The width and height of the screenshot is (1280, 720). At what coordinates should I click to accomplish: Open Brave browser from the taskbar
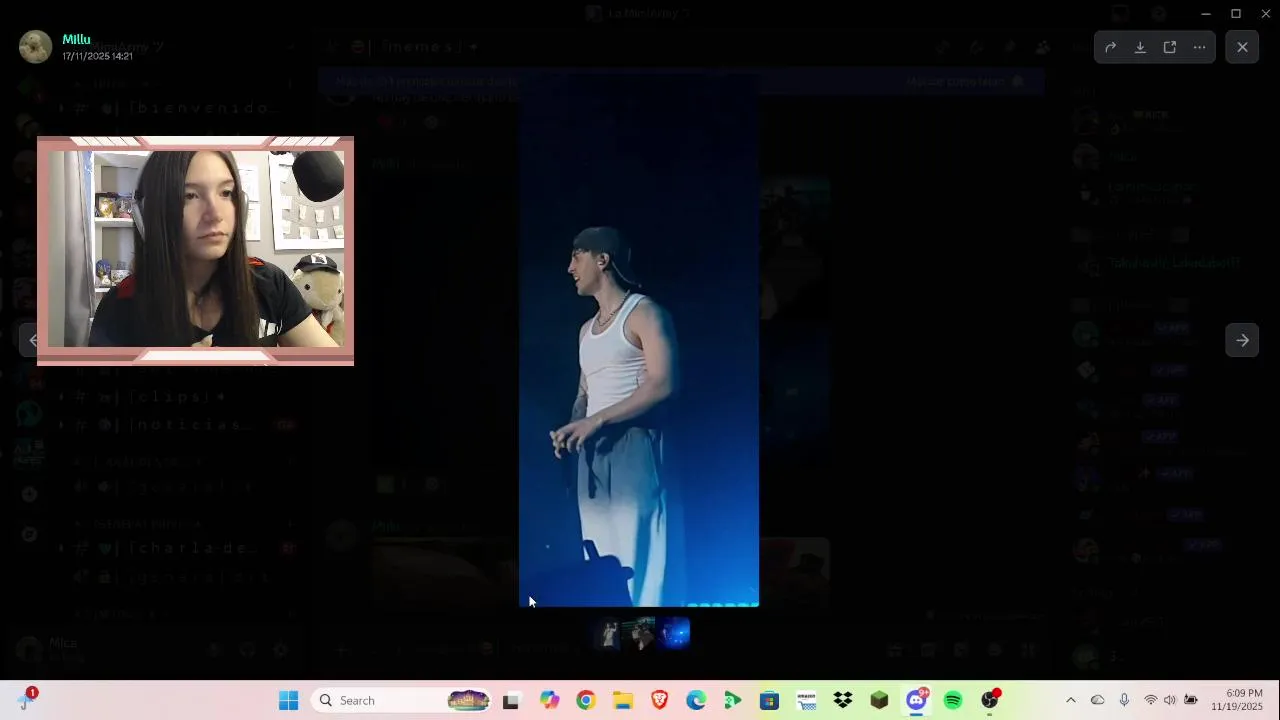(660, 700)
